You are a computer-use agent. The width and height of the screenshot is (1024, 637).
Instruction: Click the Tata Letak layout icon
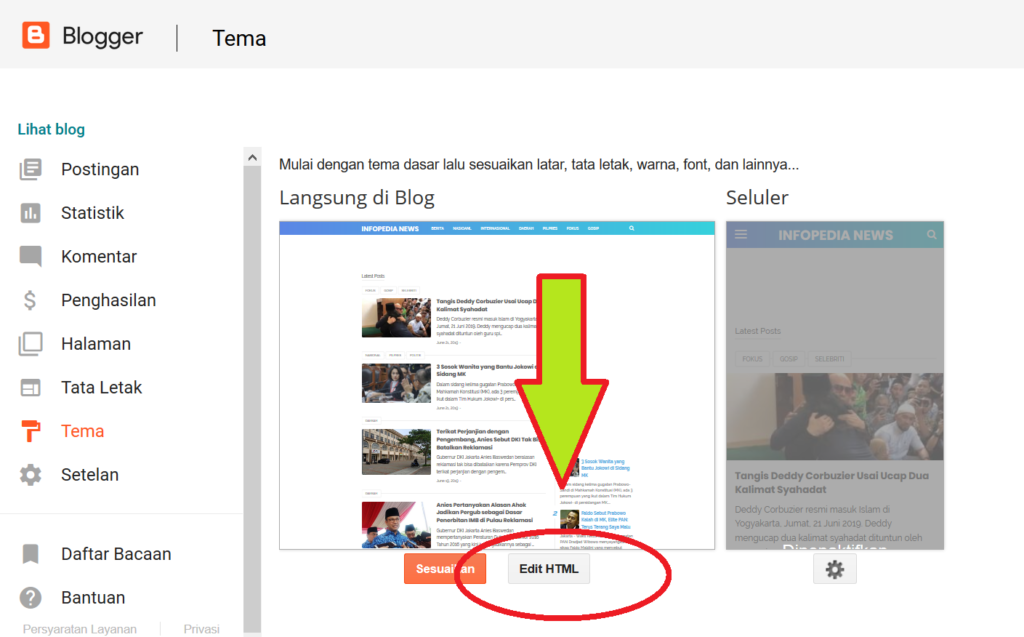point(31,388)
